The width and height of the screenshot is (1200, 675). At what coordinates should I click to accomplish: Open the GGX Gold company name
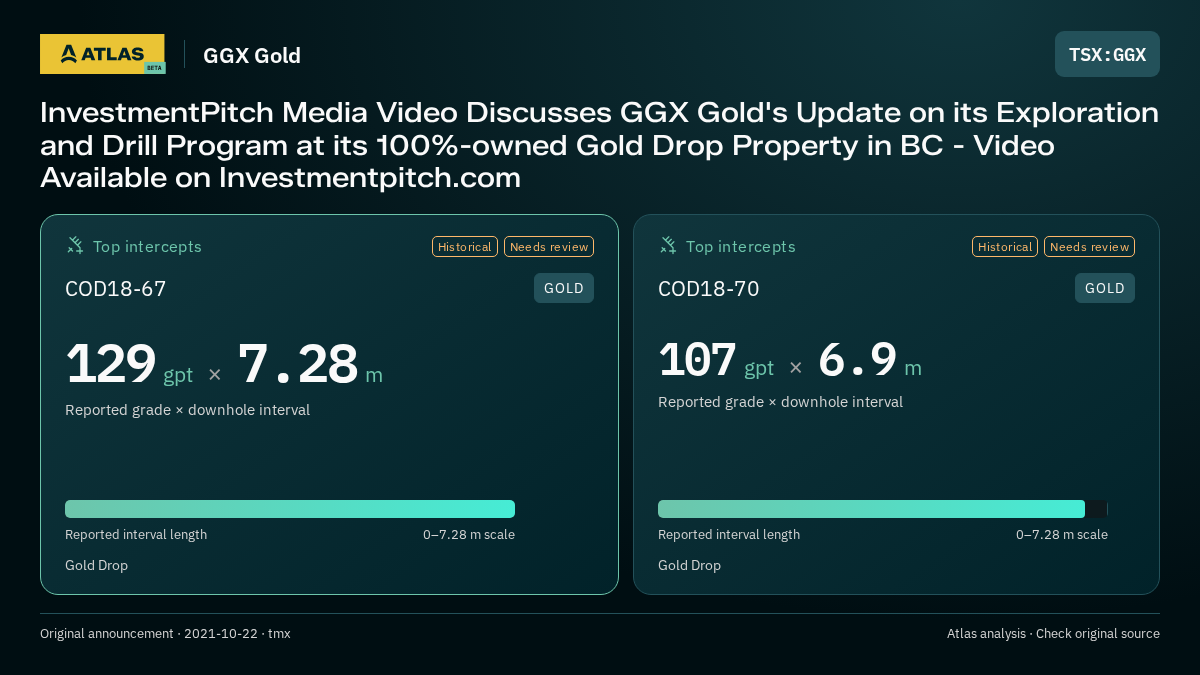[x=252, y=55]
